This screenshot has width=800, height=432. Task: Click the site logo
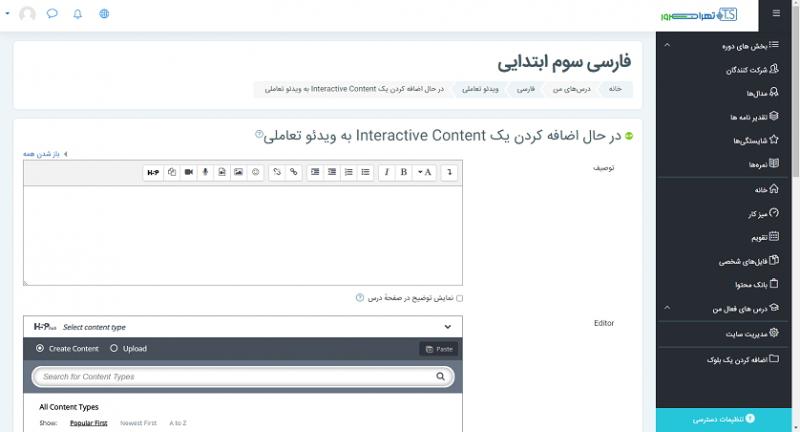click(x=699, y=15)
